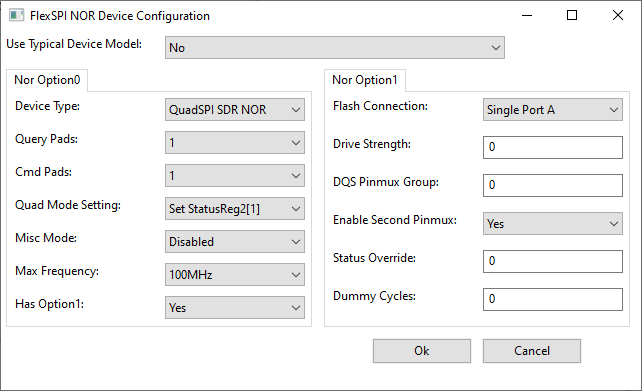Click into the Status Override field
The height and width of the screenshot is (391, 642).
click(x=553, y=261)
